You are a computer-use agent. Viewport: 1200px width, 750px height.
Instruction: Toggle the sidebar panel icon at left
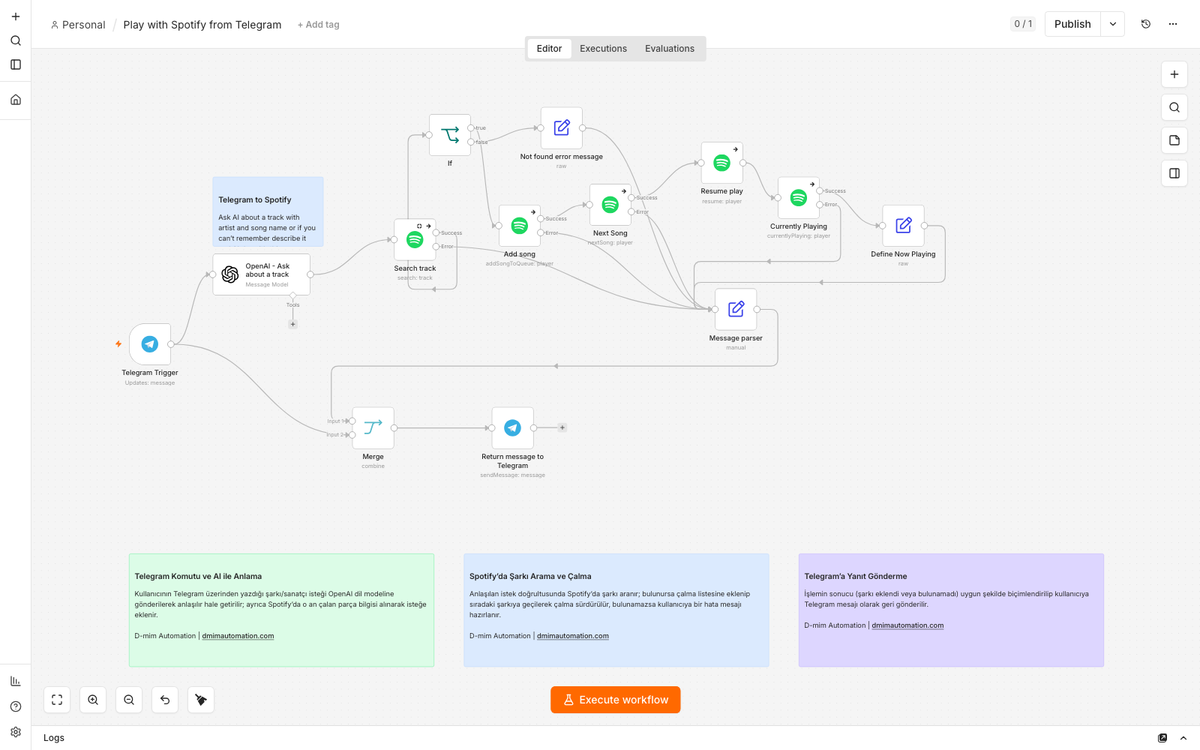[x=15, y=65]
